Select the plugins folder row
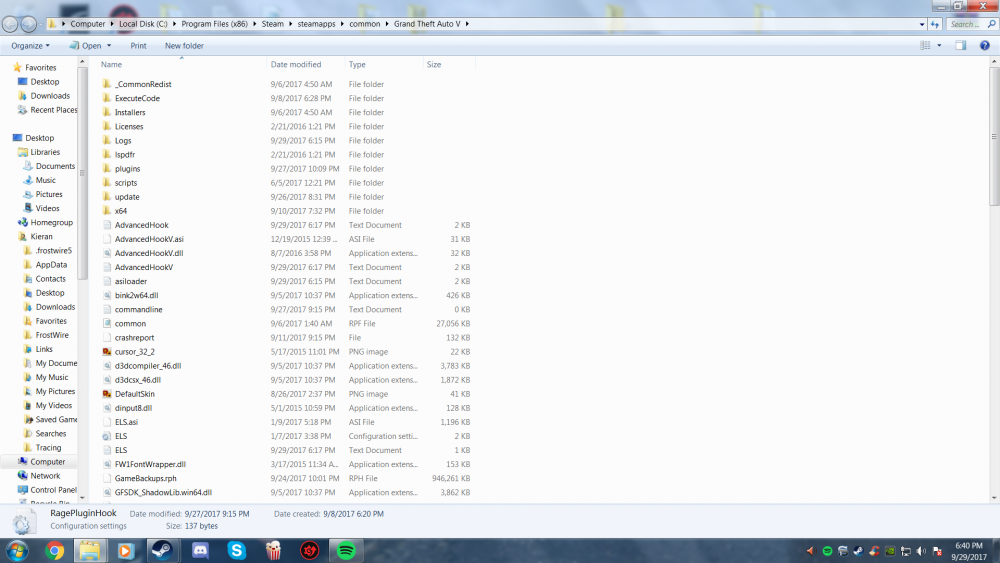Screen dimensions: 1000x563 coord(287,169)
